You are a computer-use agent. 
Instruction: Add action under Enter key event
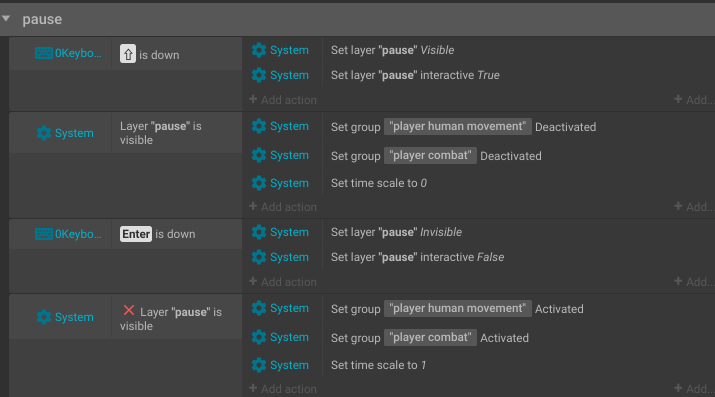283,282
